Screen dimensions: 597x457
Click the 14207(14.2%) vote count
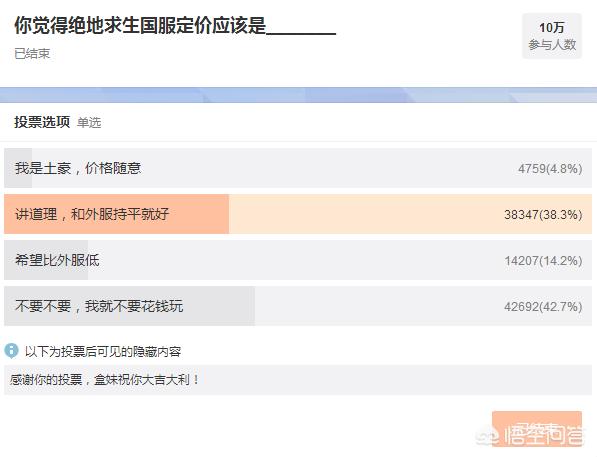click(x=543, y=260)
